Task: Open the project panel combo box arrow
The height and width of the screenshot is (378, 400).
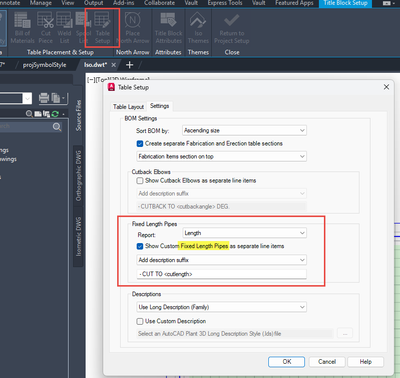Action: click(x=27, y=98)
